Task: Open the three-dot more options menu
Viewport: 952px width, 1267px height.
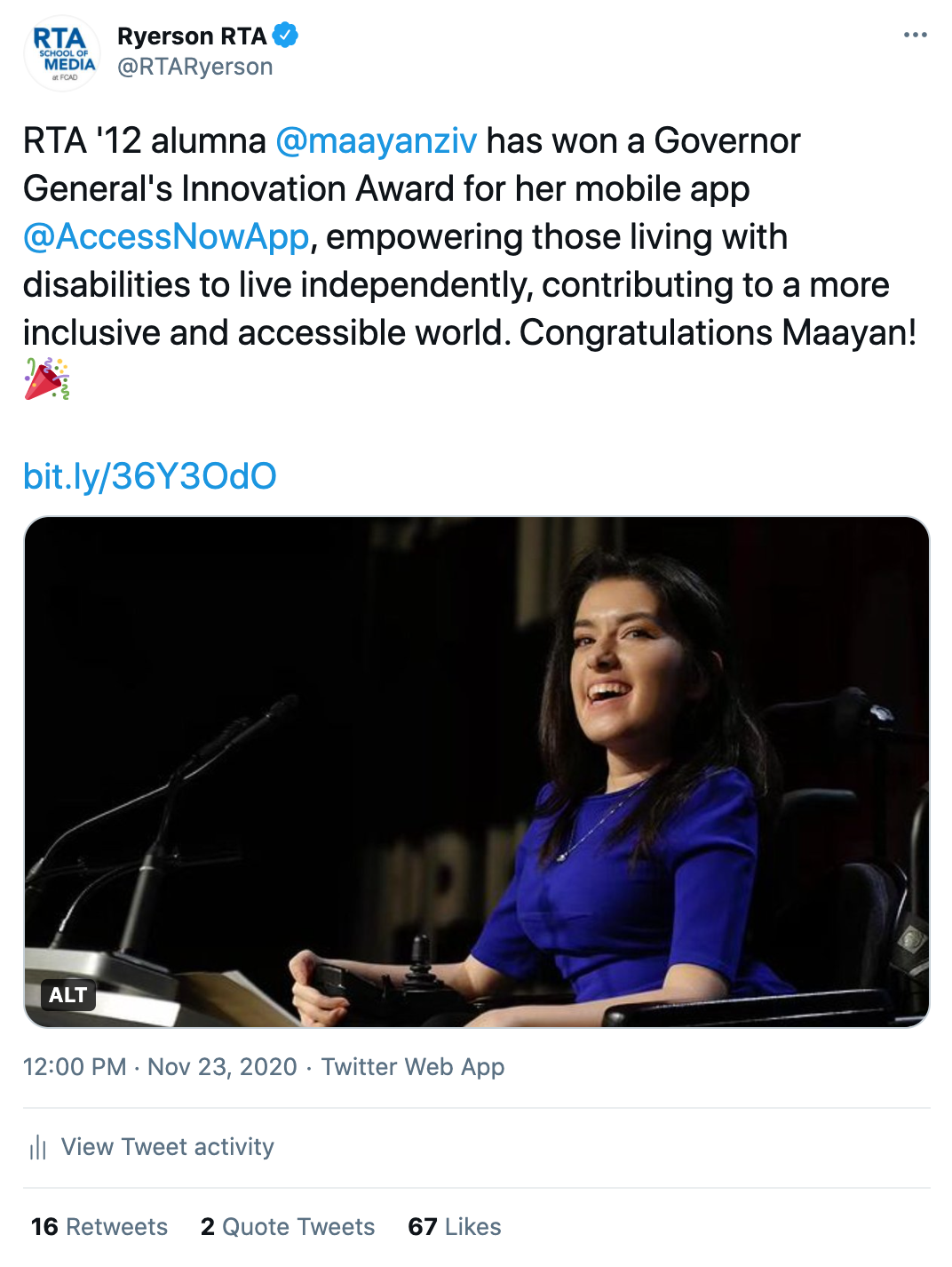Action: coord(915,36)
